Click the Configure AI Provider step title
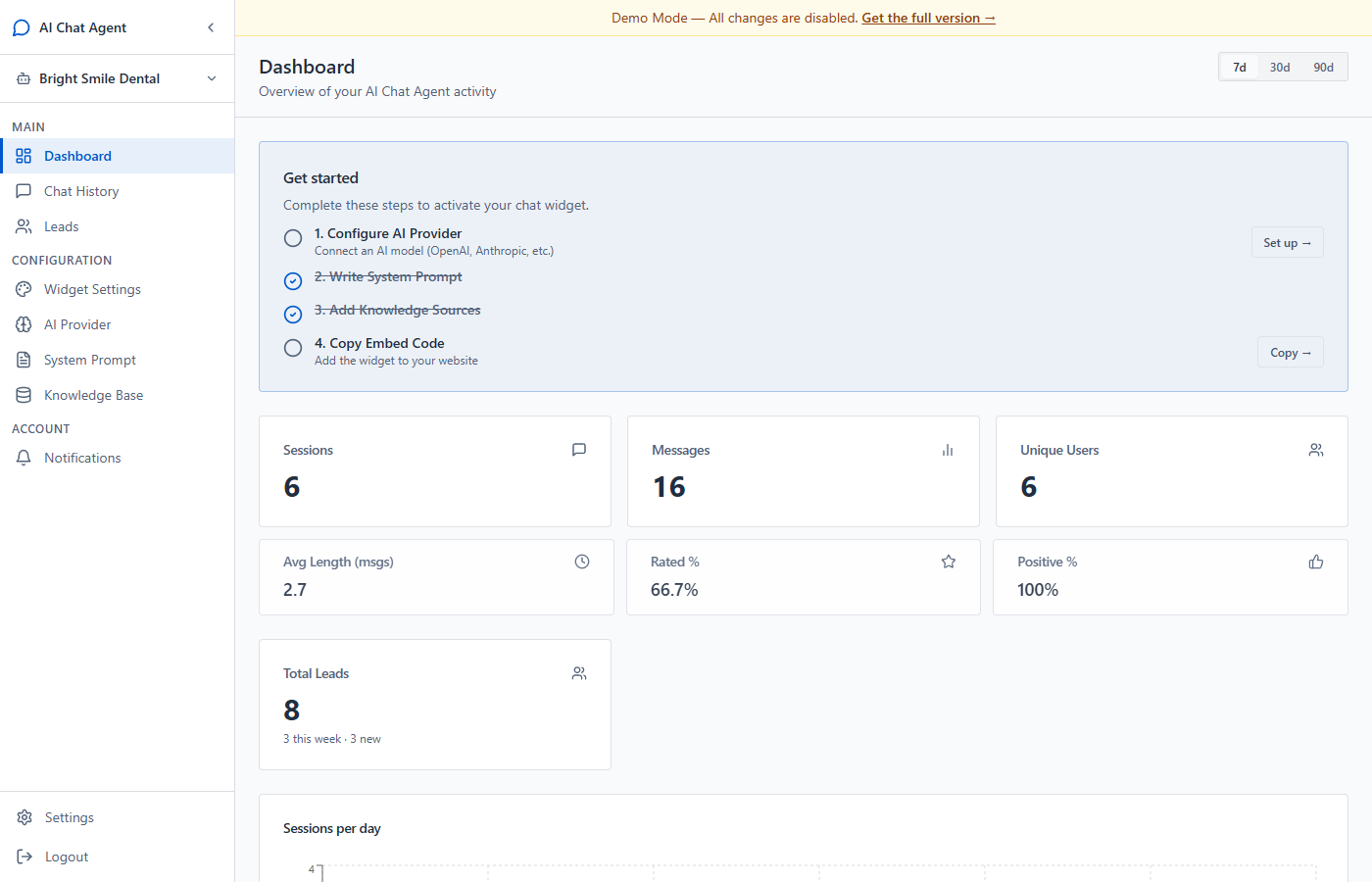 (388, 233)
